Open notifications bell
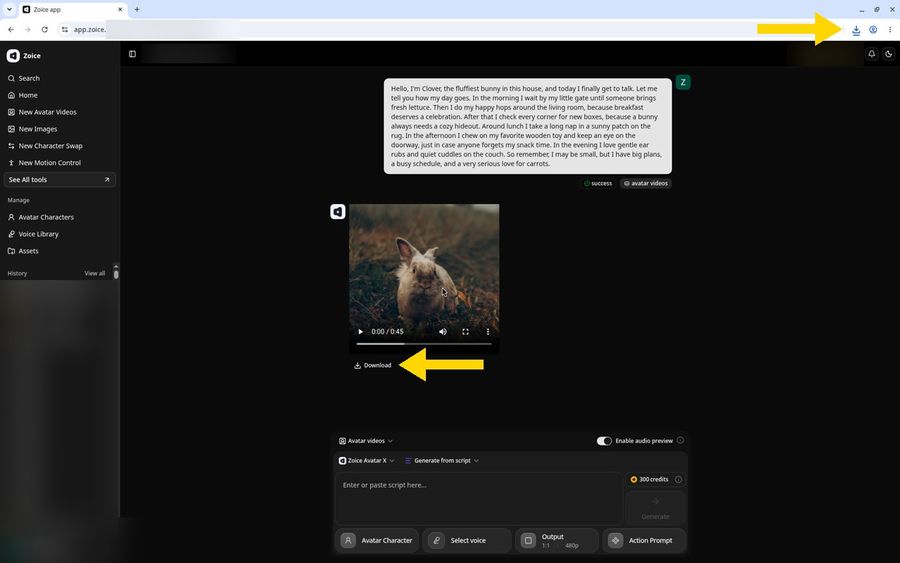 pos(871,54)
